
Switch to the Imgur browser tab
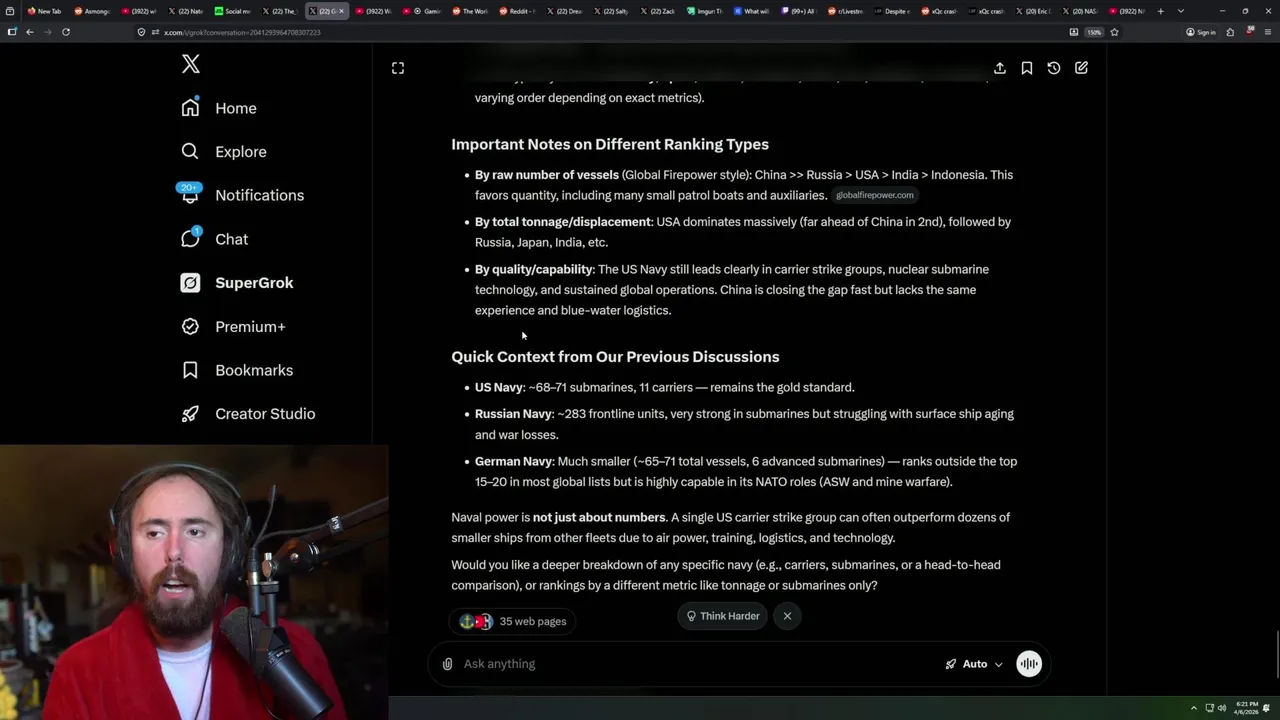click(706, 11)
